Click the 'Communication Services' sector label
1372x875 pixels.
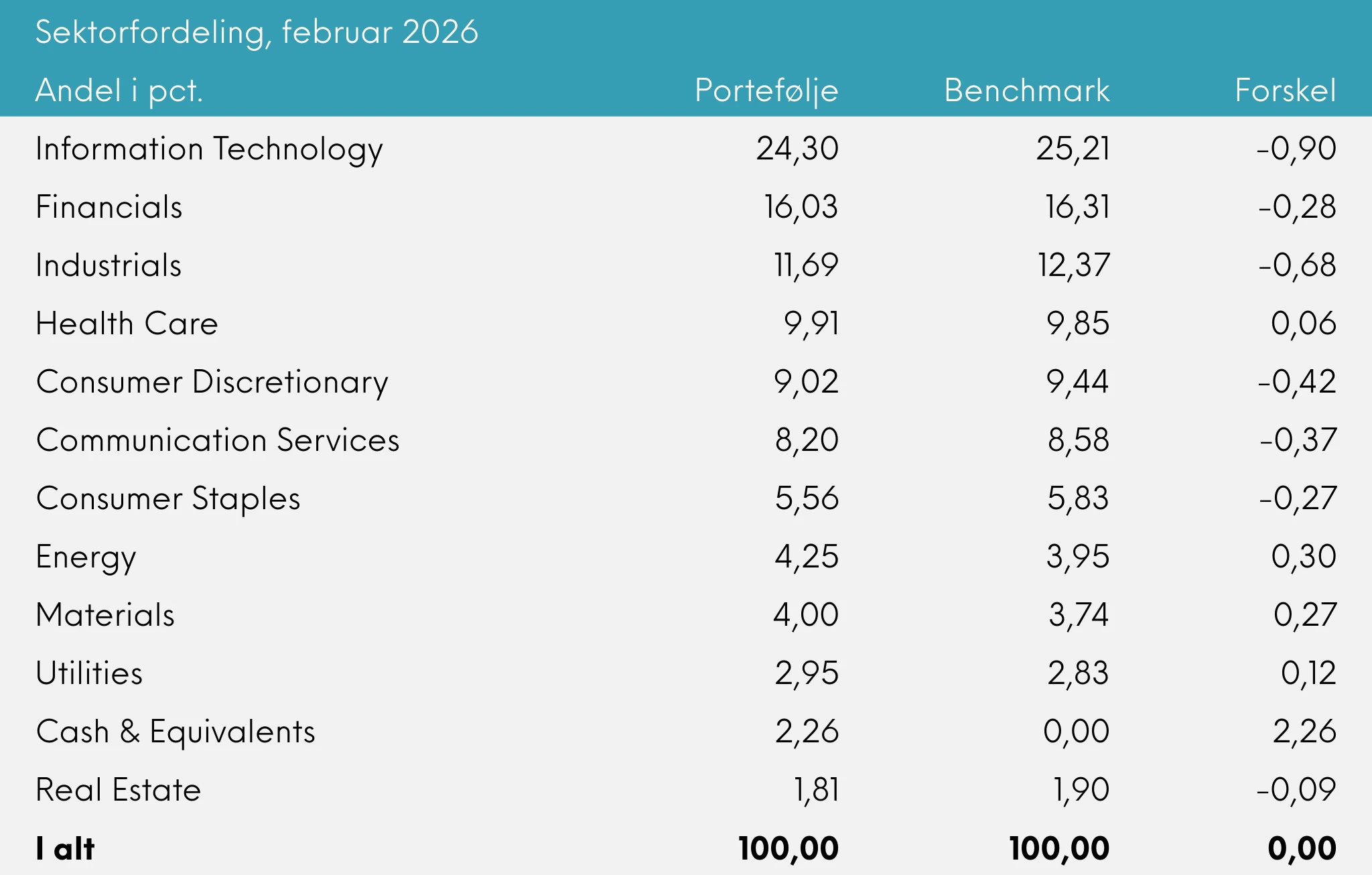coord(218,440)
